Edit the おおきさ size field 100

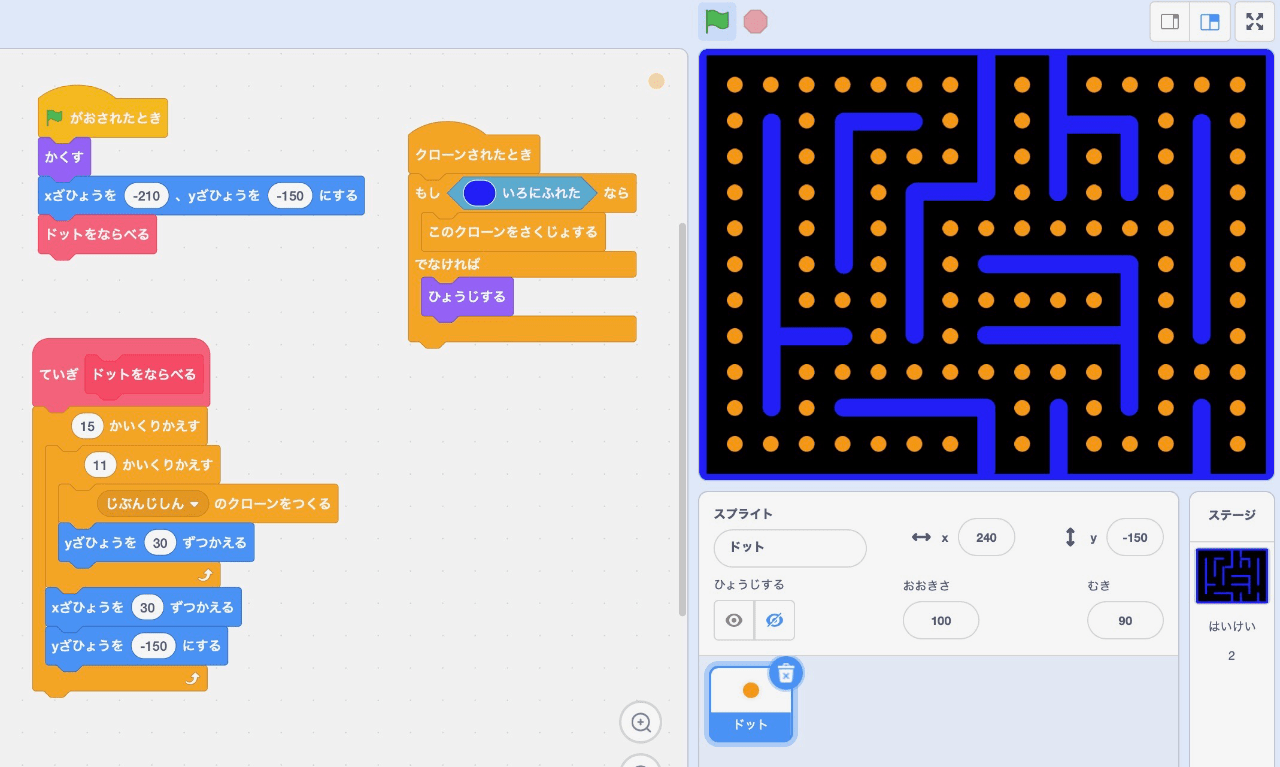(941, 620)
